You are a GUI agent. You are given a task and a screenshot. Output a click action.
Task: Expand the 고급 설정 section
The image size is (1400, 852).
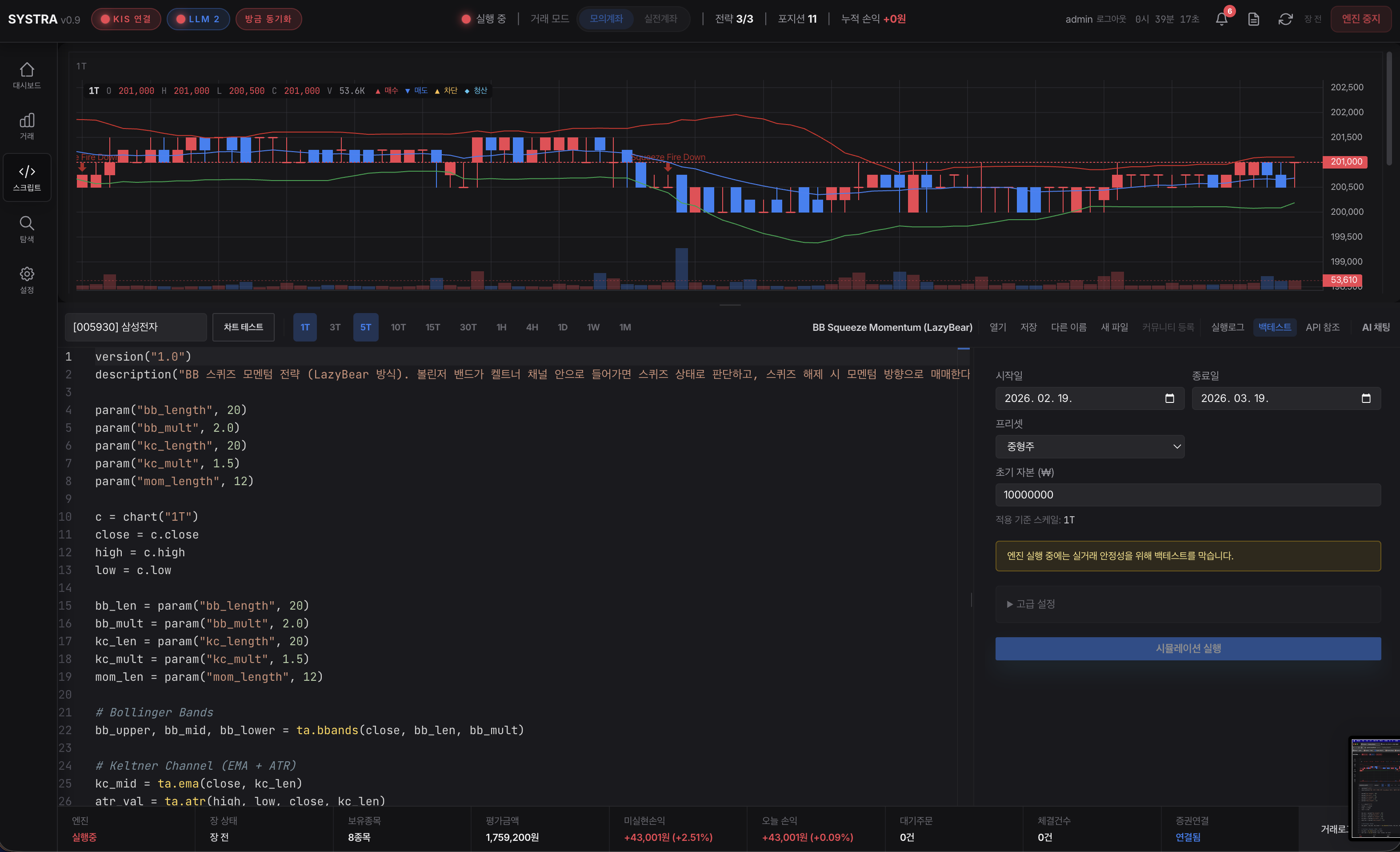pyautogui.click(x=1030, y=603)
